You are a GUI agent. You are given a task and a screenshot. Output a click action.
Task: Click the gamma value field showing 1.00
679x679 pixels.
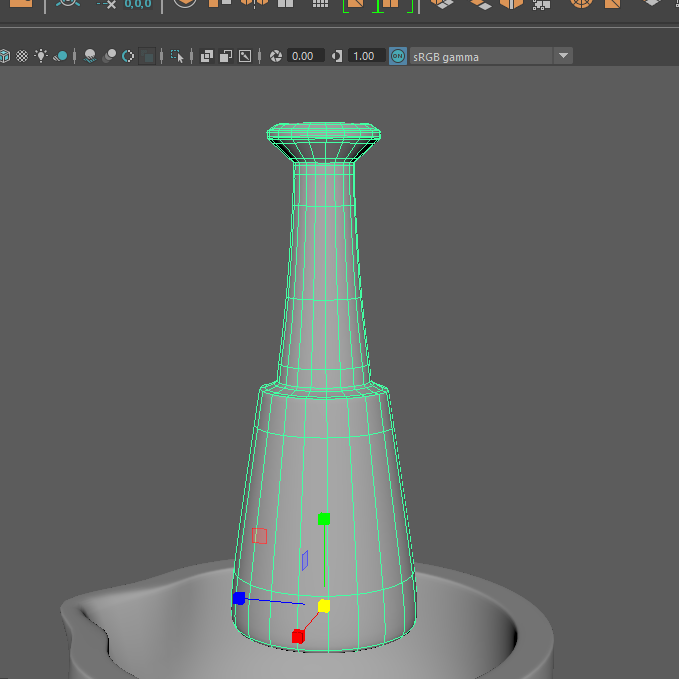click(x=366, y=56)
